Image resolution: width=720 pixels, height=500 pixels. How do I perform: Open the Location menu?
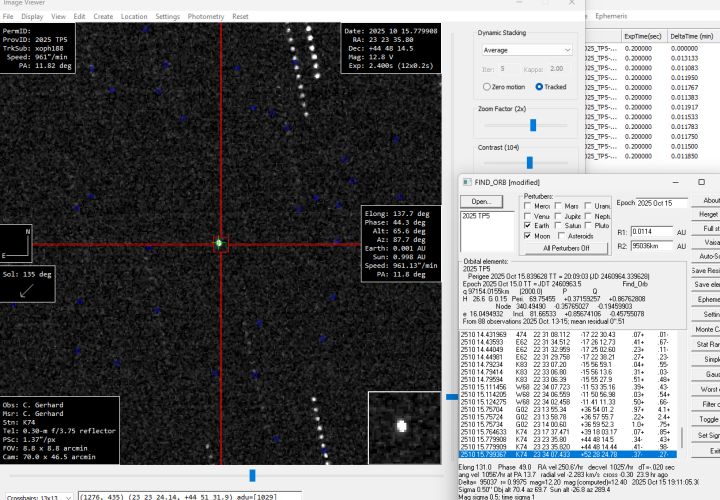click(133, 17)
